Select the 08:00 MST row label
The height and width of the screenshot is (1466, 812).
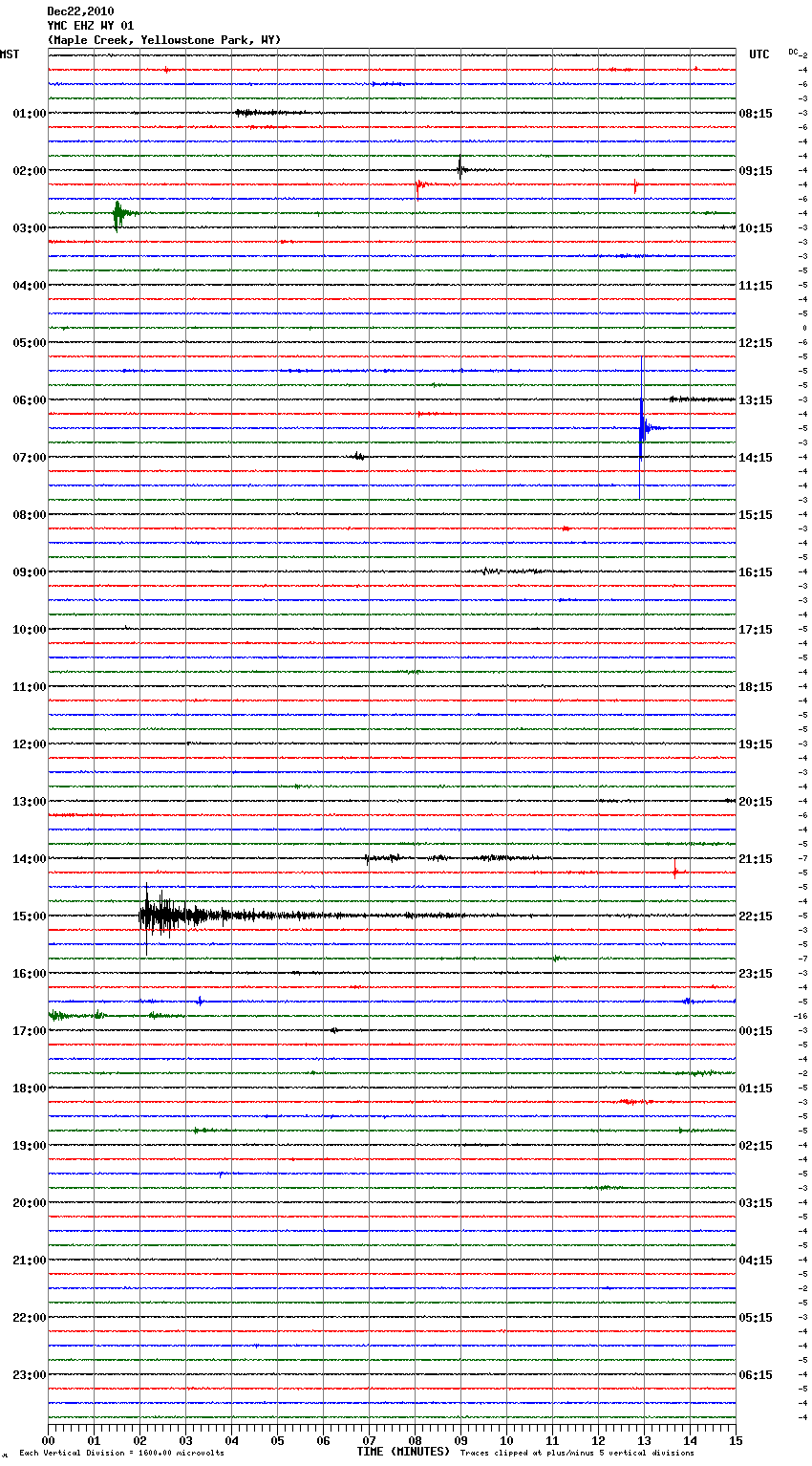(x=29, y=515)
